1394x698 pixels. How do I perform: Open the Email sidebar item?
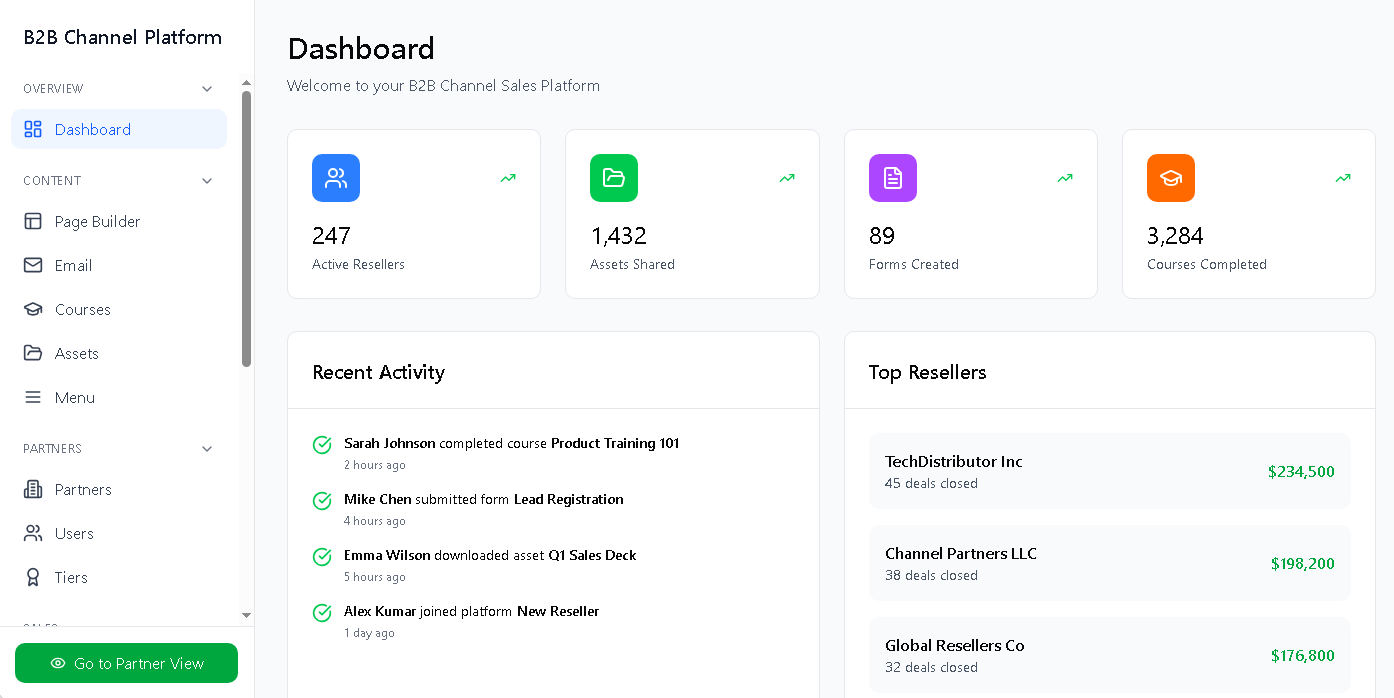click(73, 266)
